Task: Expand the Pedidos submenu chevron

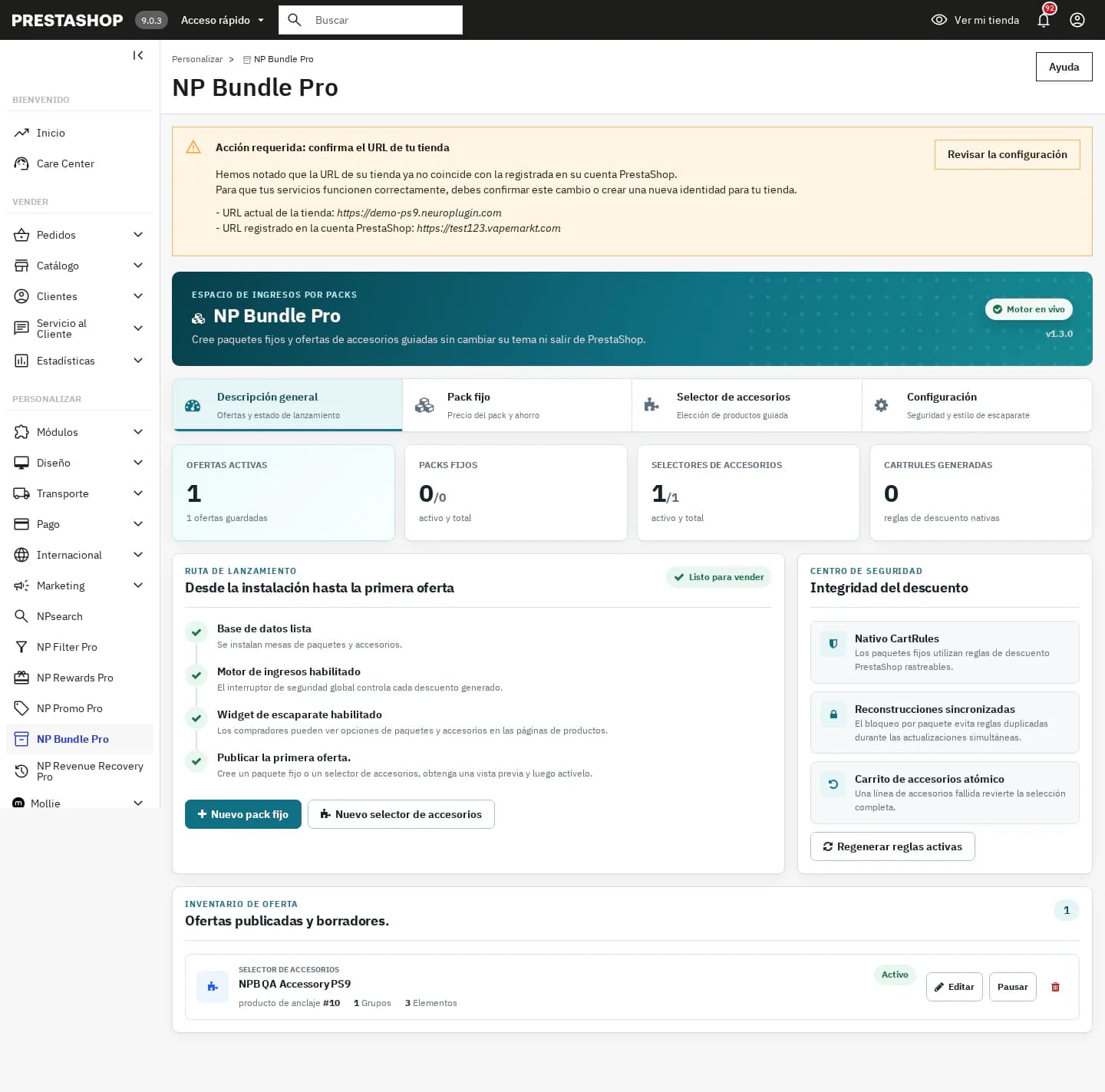Action: tap(138, 235)
